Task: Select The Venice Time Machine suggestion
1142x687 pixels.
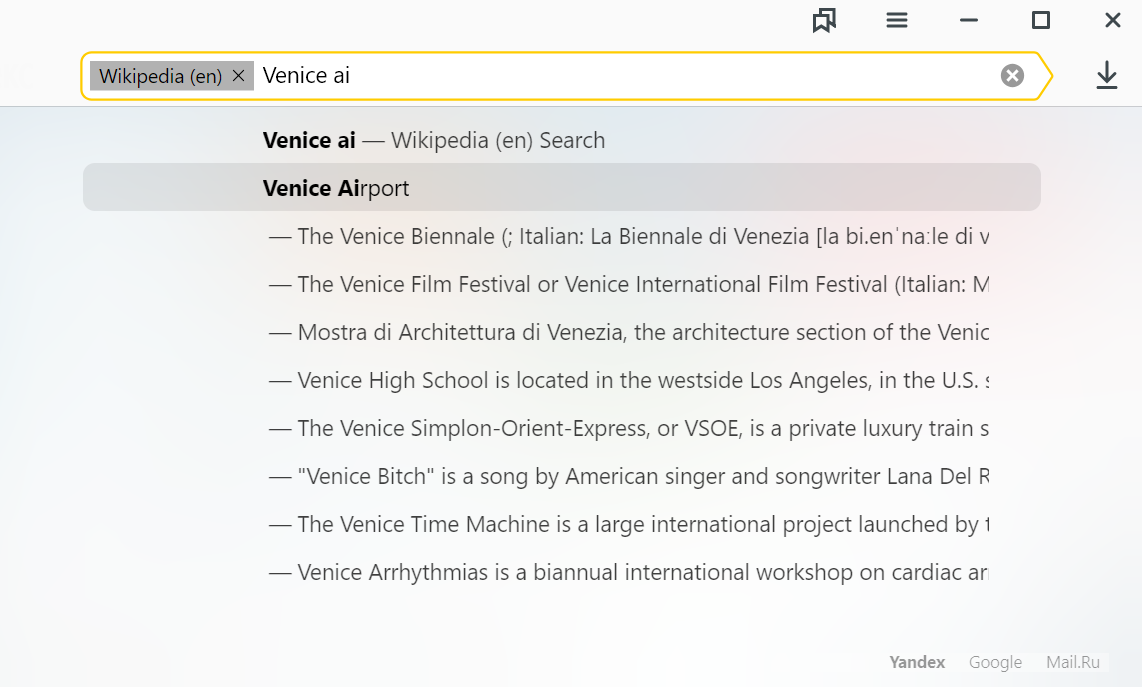Action: coord(562,525)
